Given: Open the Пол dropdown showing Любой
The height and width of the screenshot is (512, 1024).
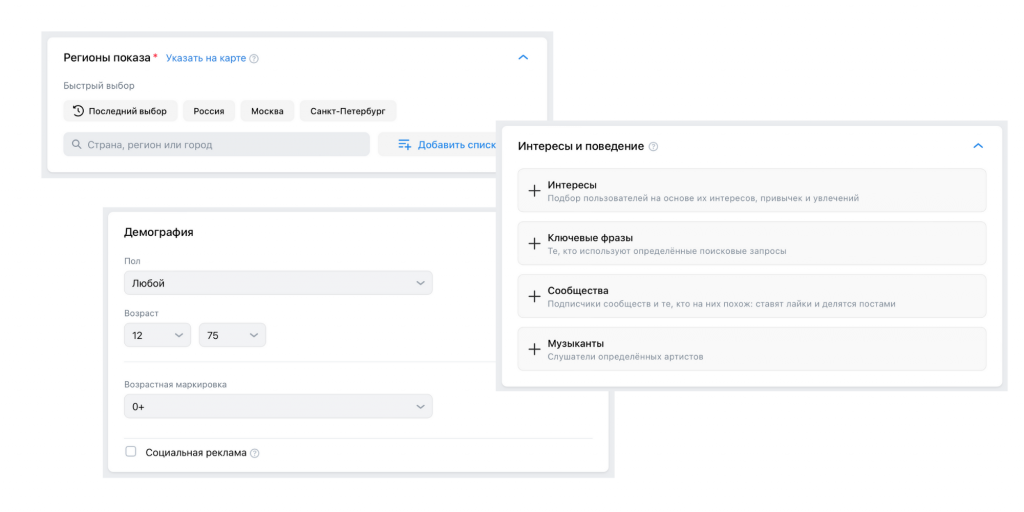Looking at the screenshot, I should [278, 283].
